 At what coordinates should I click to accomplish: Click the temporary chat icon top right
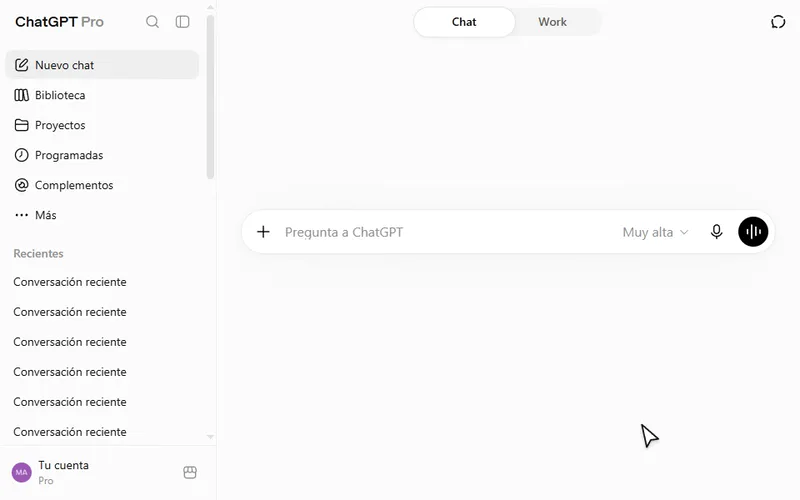[778, 22]
